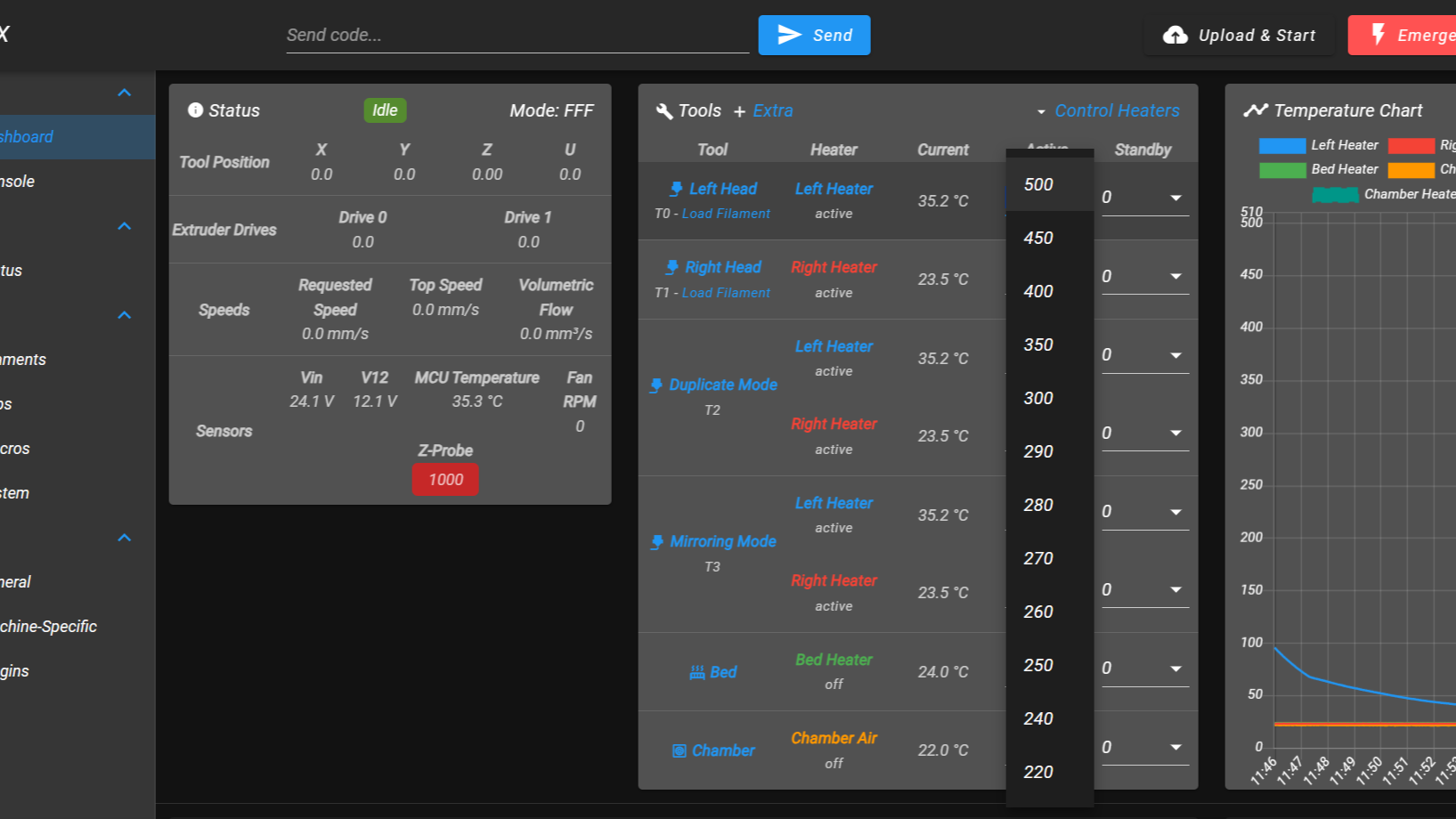Choose 250 in temperature list

tap(1050, 665)
